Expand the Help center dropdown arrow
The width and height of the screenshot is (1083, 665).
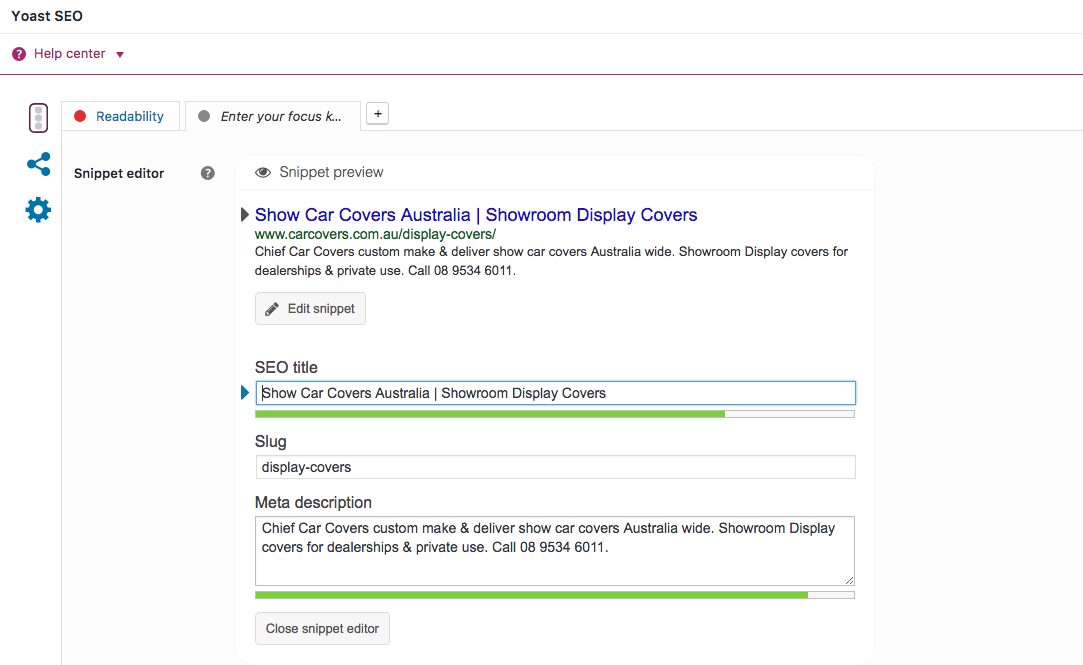coord(119,55)
